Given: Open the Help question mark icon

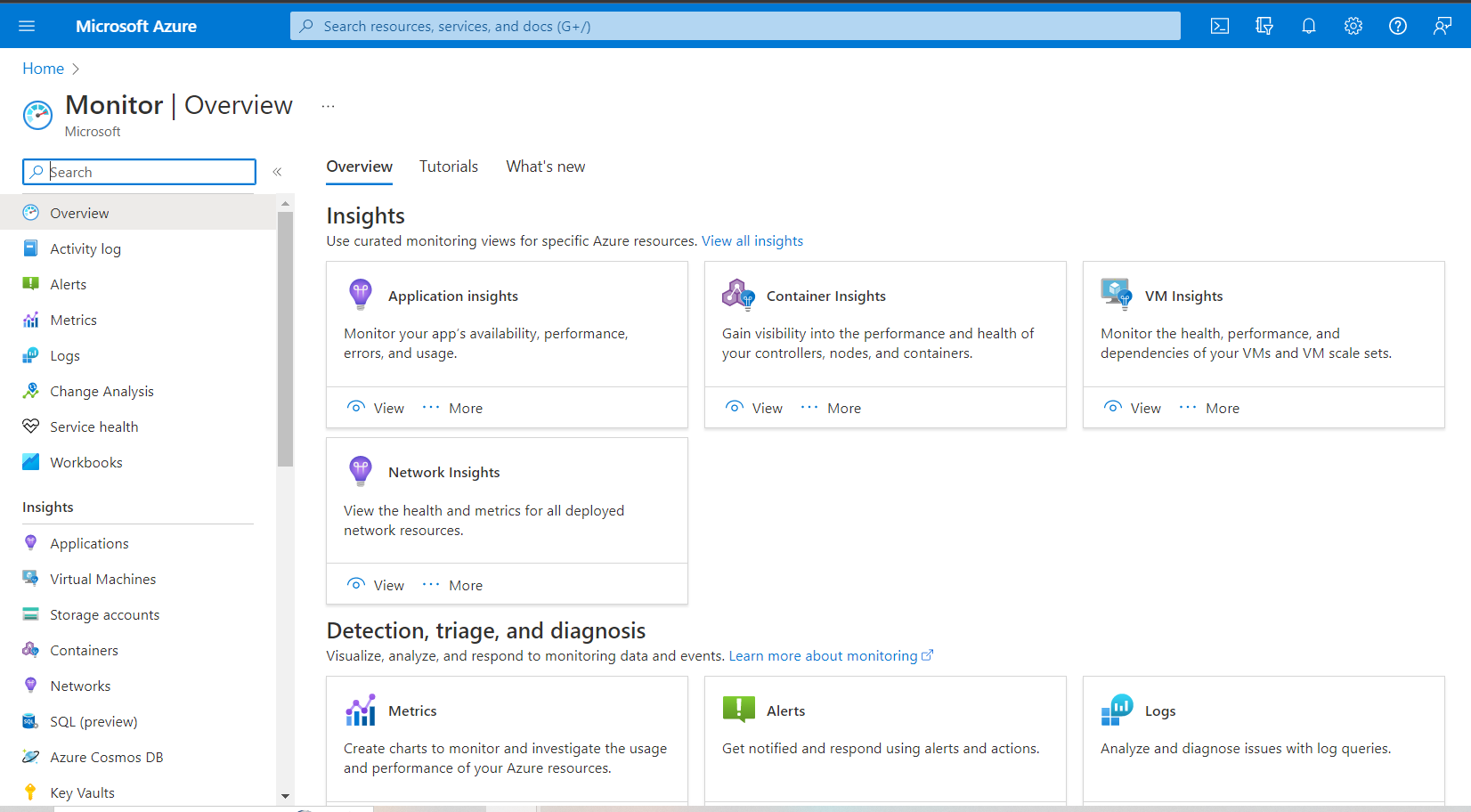Looking at the screenshot, I should click(x=1398, y=26).
